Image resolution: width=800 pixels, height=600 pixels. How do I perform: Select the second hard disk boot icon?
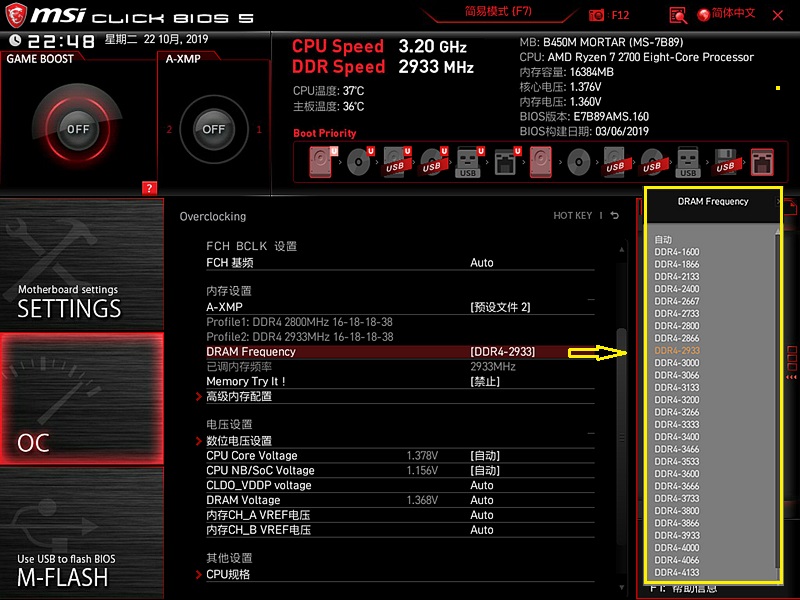coord(541,162)
